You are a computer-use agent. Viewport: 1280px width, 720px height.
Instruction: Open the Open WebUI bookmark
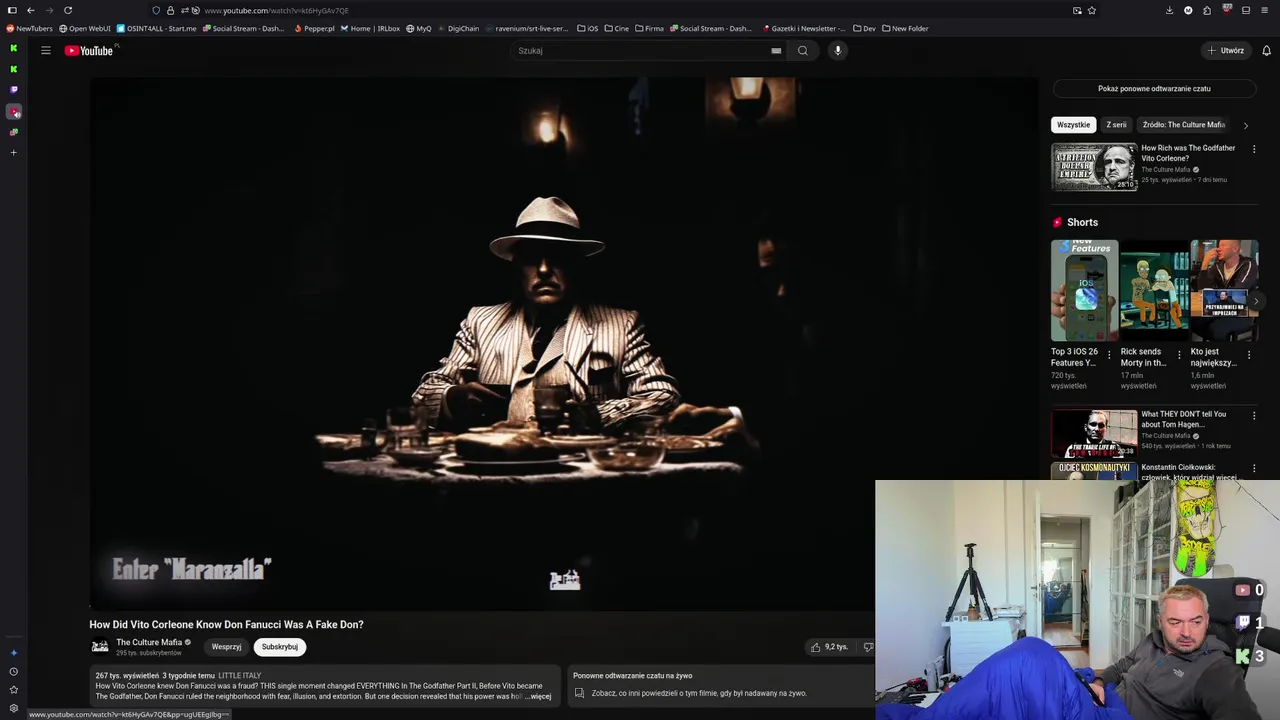click(x=84, y=28)
